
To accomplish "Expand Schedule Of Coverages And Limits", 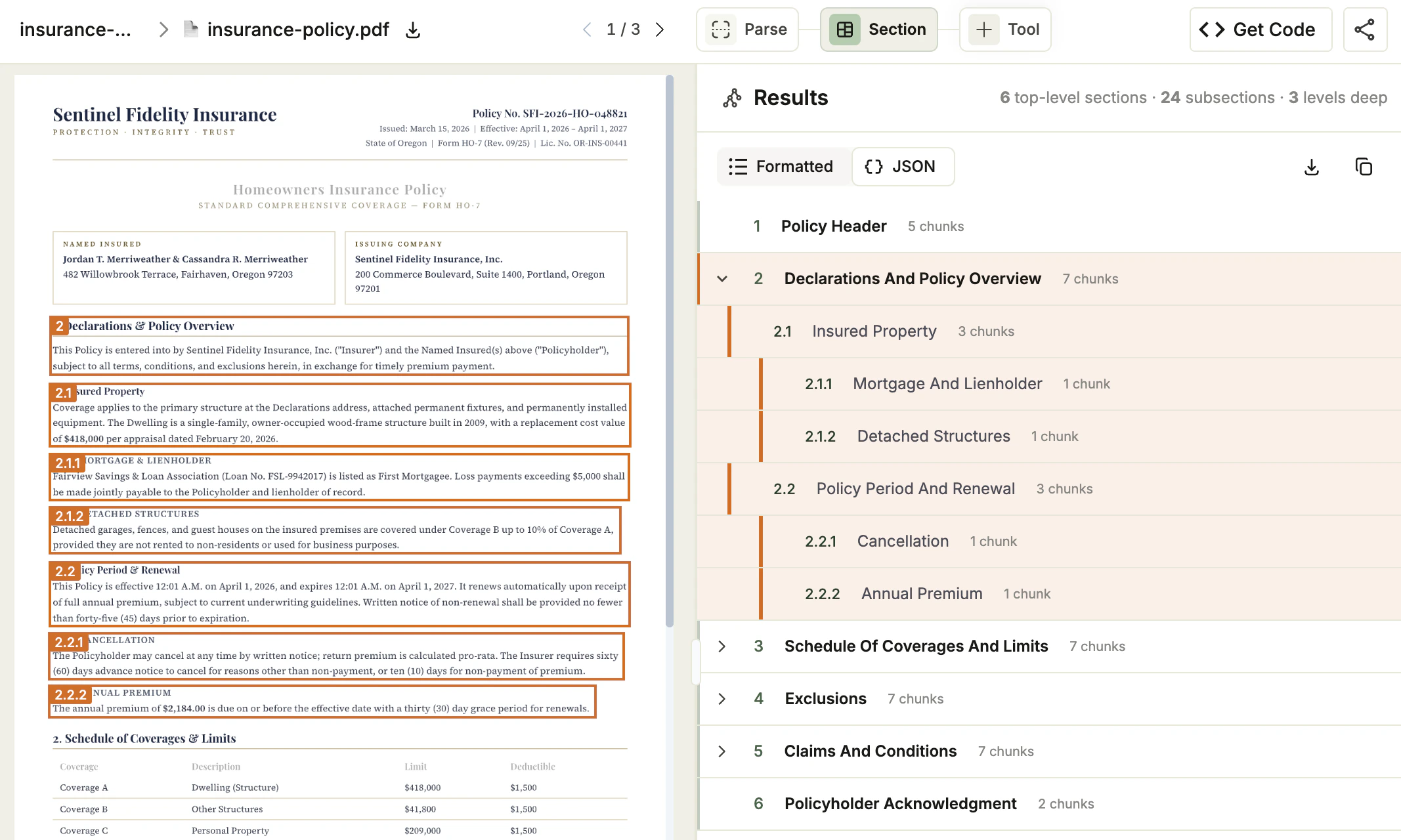I will pyautogui.click(x=722, y=646).
